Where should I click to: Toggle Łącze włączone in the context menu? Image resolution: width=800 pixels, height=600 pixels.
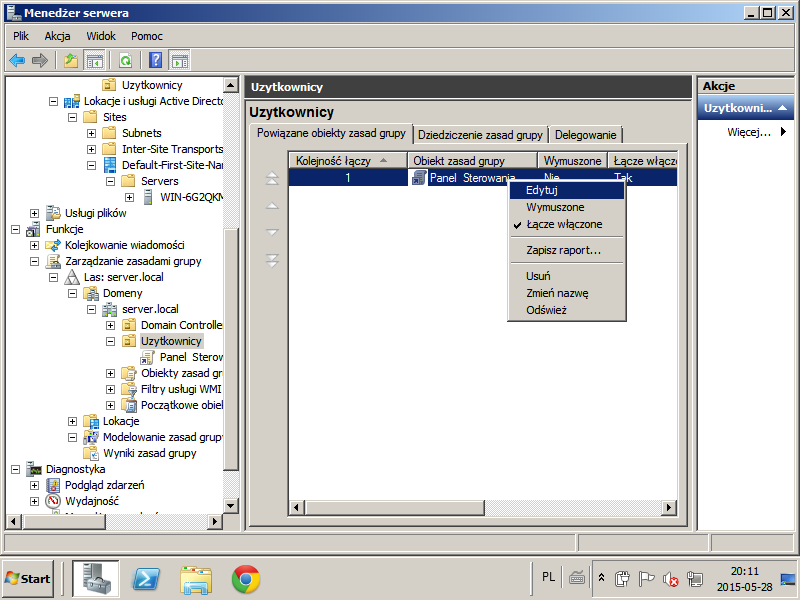(x=566, y=224)
